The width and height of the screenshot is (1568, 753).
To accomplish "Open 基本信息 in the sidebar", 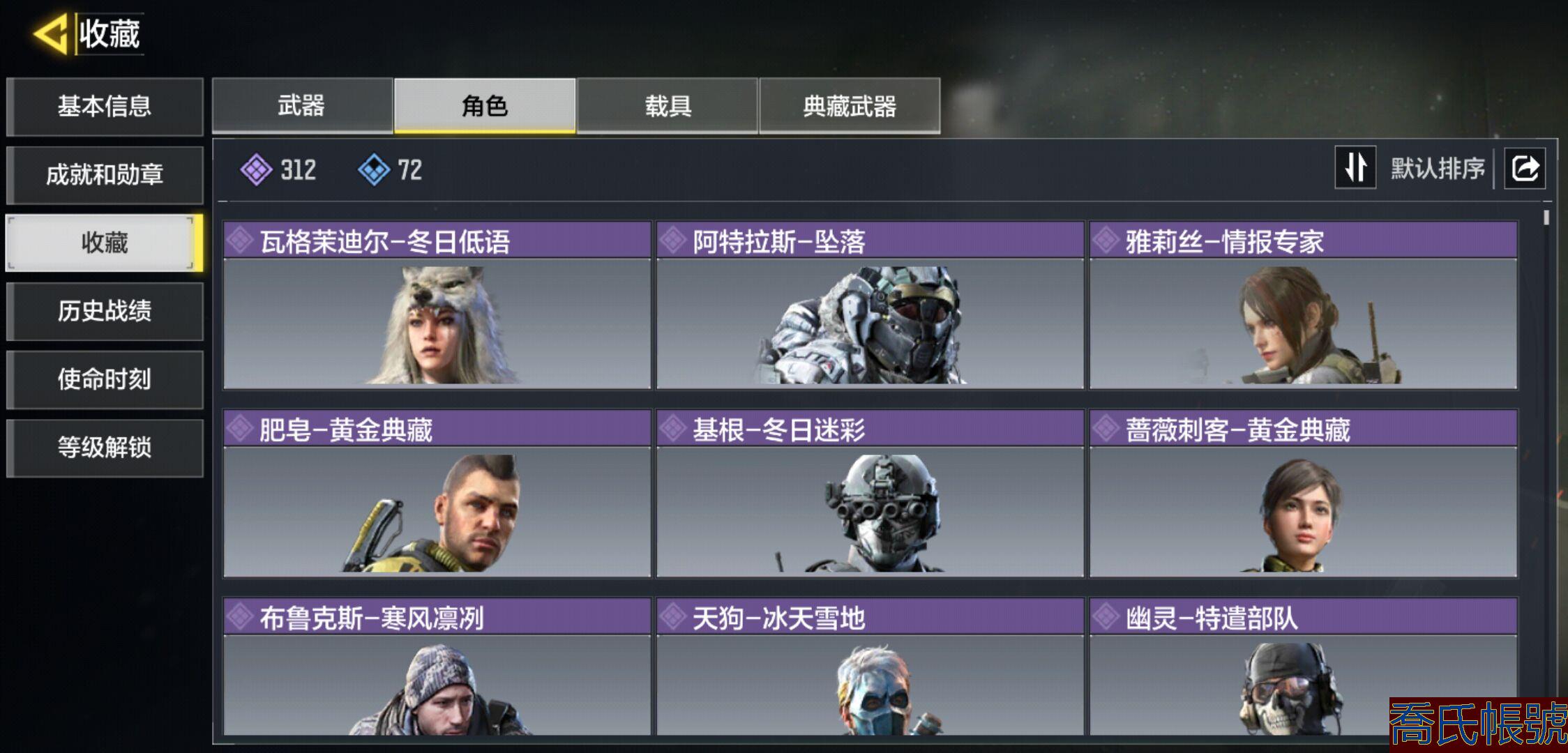I will (x=105, y=107).
